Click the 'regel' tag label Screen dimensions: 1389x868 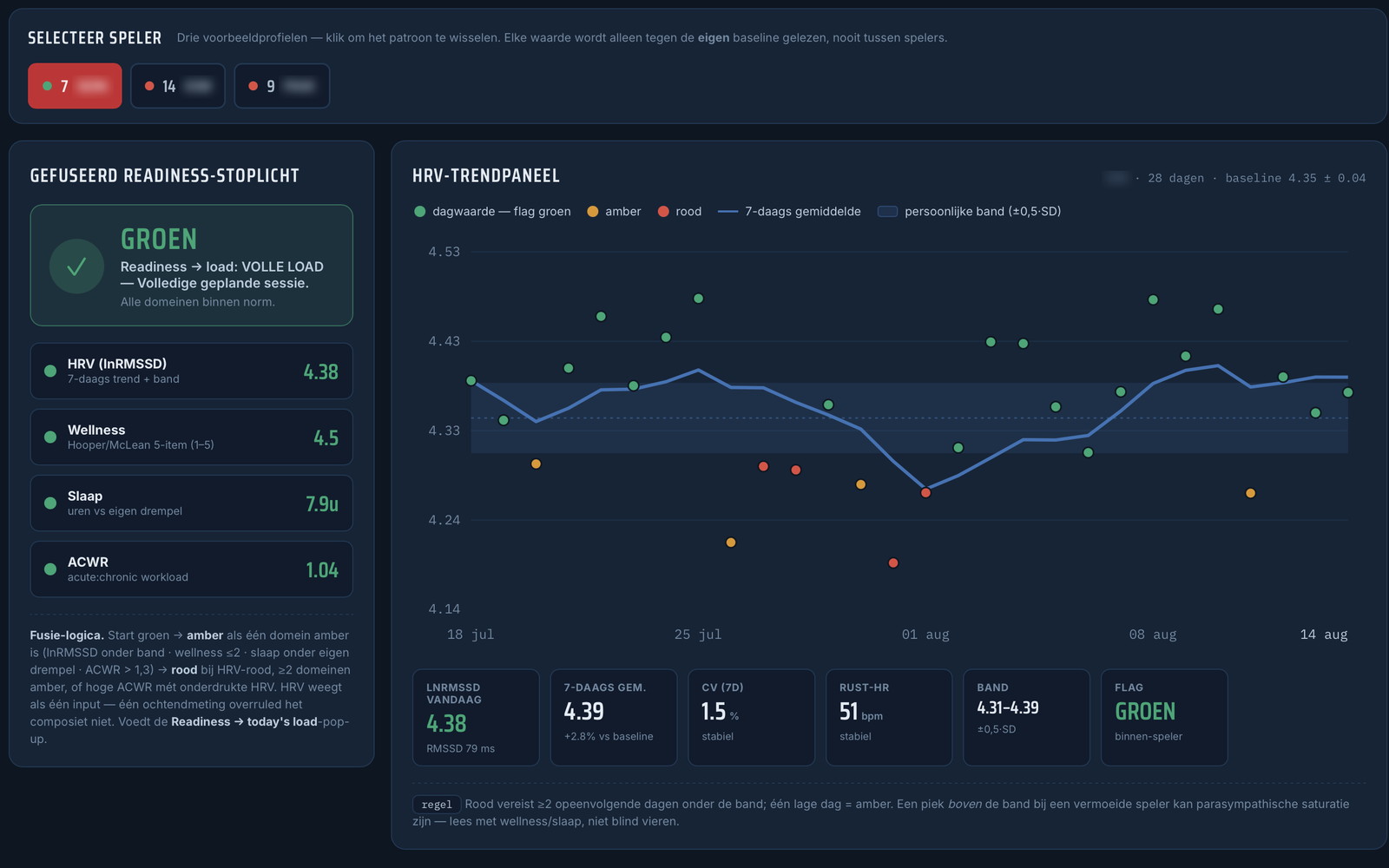tap(437, 805)
